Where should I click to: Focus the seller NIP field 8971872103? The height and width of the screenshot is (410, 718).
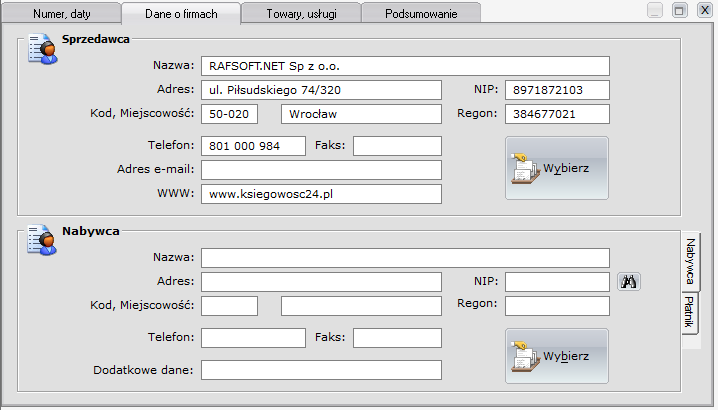[557, 90]
